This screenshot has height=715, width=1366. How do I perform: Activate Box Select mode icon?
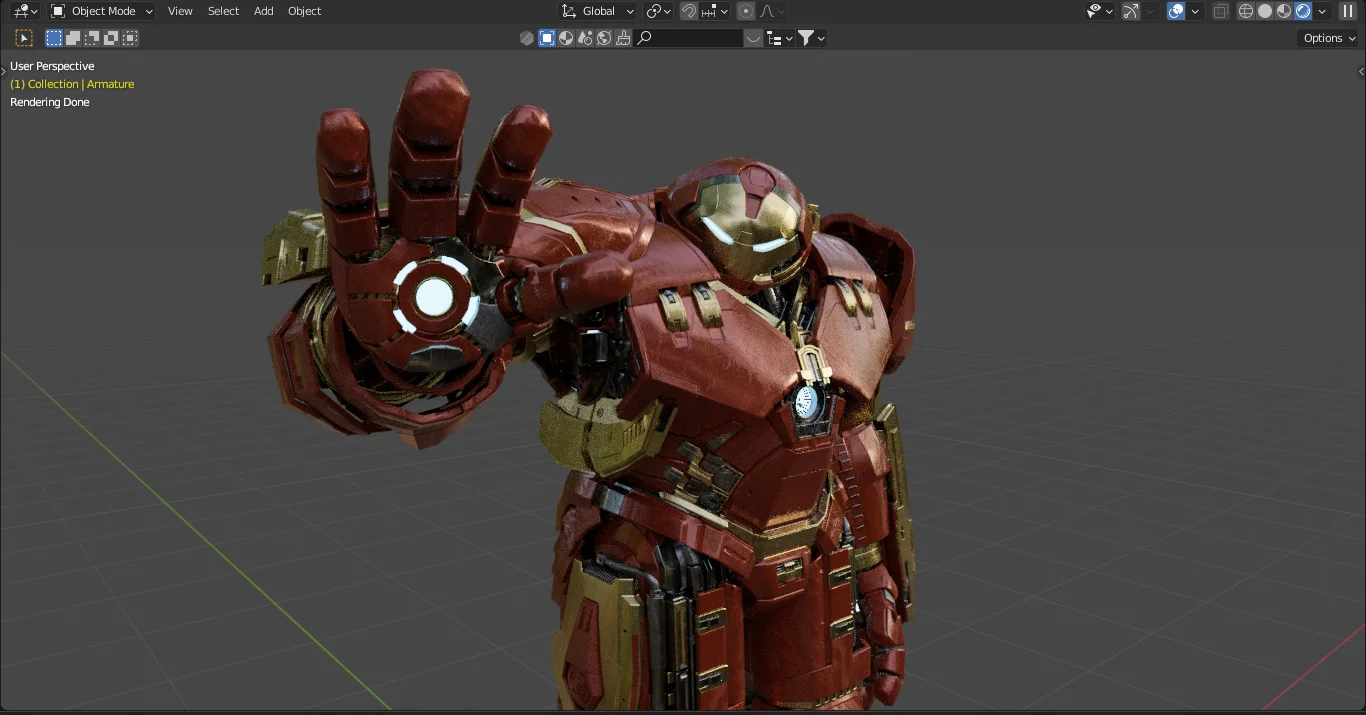point(54,38)
